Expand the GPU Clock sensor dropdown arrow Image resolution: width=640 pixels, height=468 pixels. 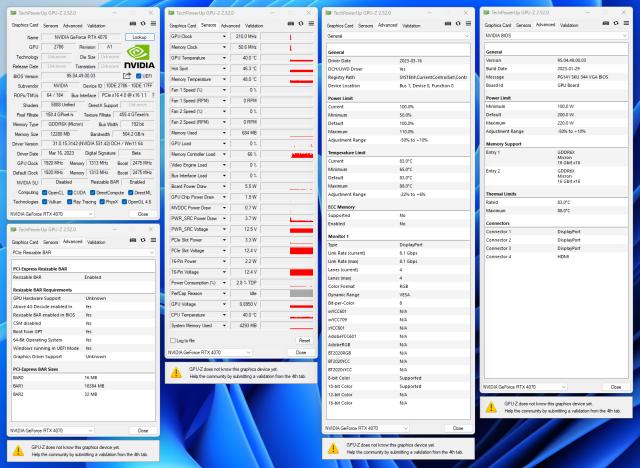pyautogui.click(x=224, y=36)
